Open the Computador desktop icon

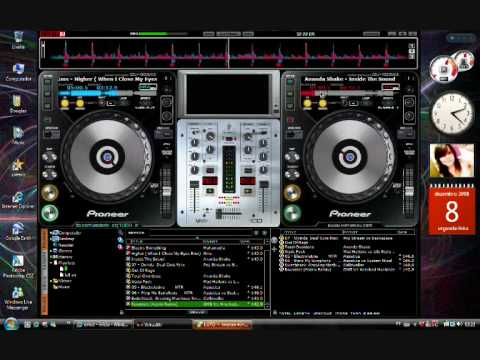(18, 72)
